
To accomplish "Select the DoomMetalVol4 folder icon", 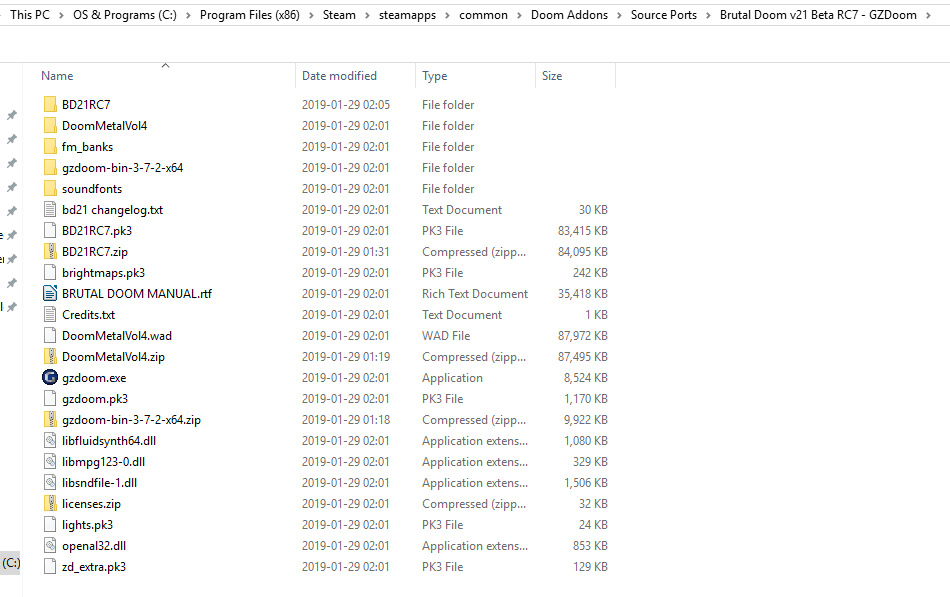I will click(50, 125).
